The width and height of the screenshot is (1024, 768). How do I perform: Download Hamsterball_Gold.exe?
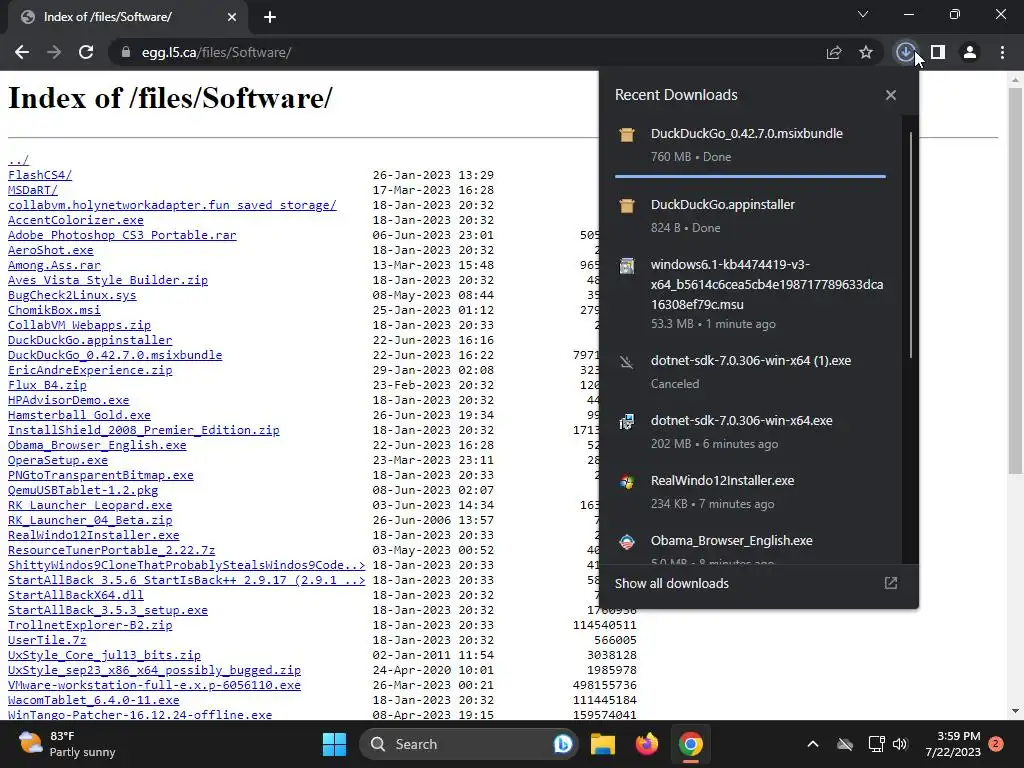79,415
